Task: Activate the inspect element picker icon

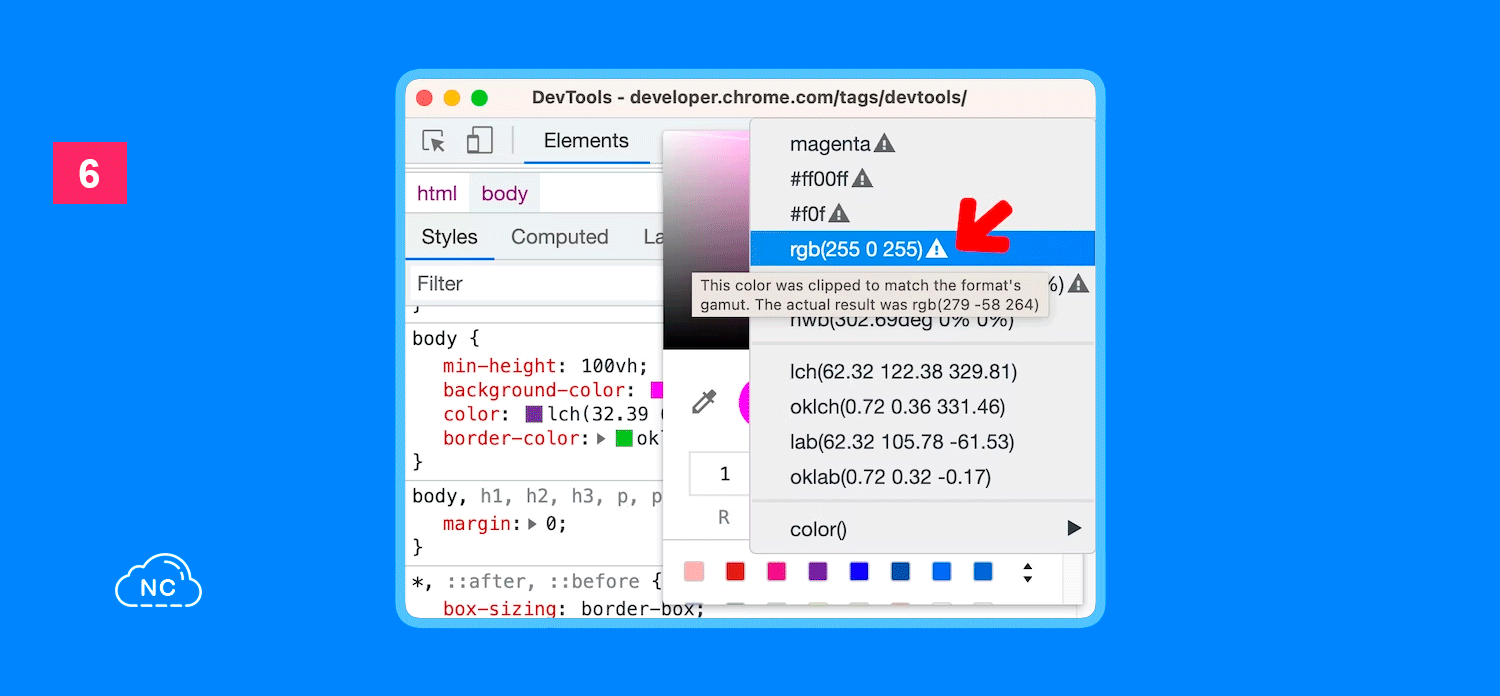Action: coord(434,141)
